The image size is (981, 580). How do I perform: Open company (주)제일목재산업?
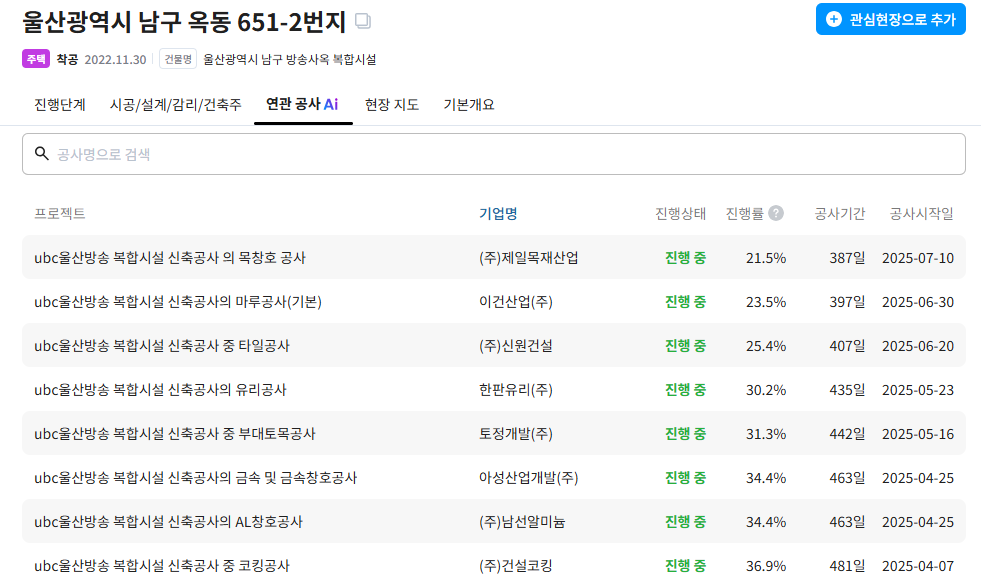point(528,258)
